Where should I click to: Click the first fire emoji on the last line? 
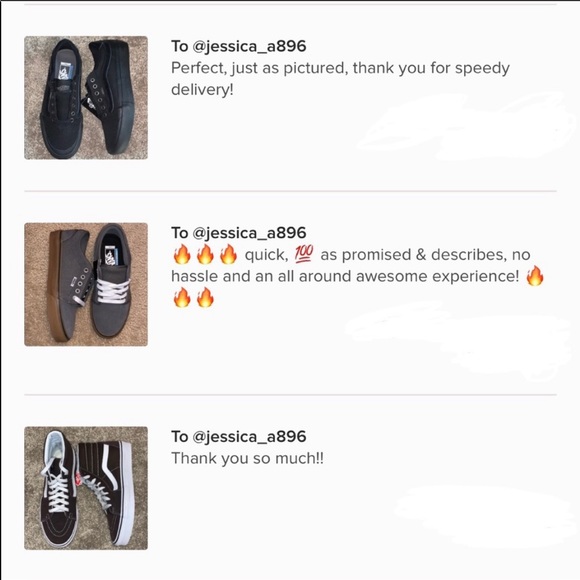point(182,298)
